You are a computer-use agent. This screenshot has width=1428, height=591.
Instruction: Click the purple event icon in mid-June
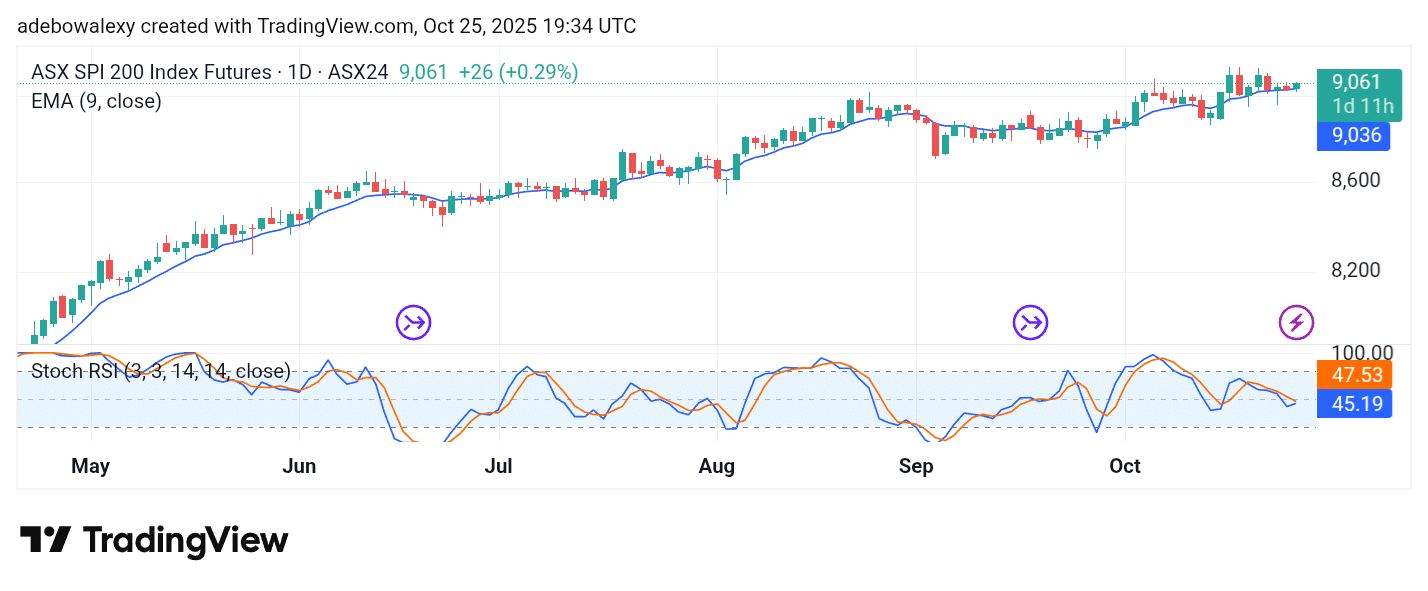(x=413, y=322)
